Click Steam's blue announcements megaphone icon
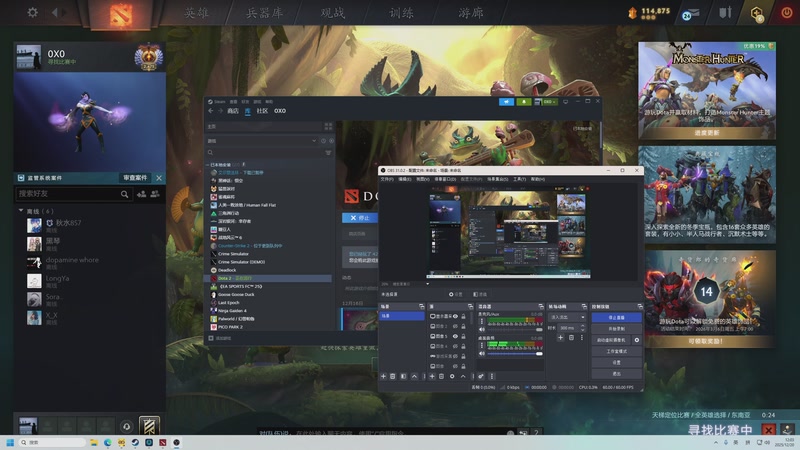 (x=506, y=102)
